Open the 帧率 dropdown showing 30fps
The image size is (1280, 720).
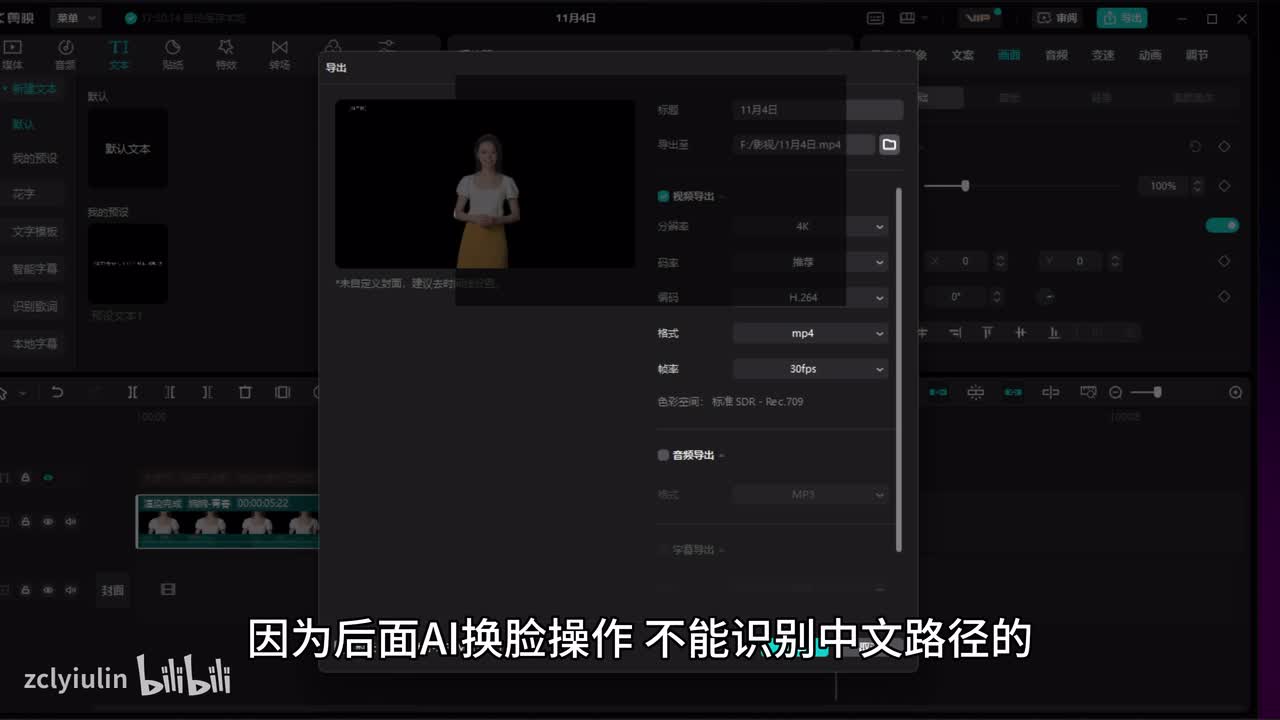pyautogui.click(x=810, y=369)
